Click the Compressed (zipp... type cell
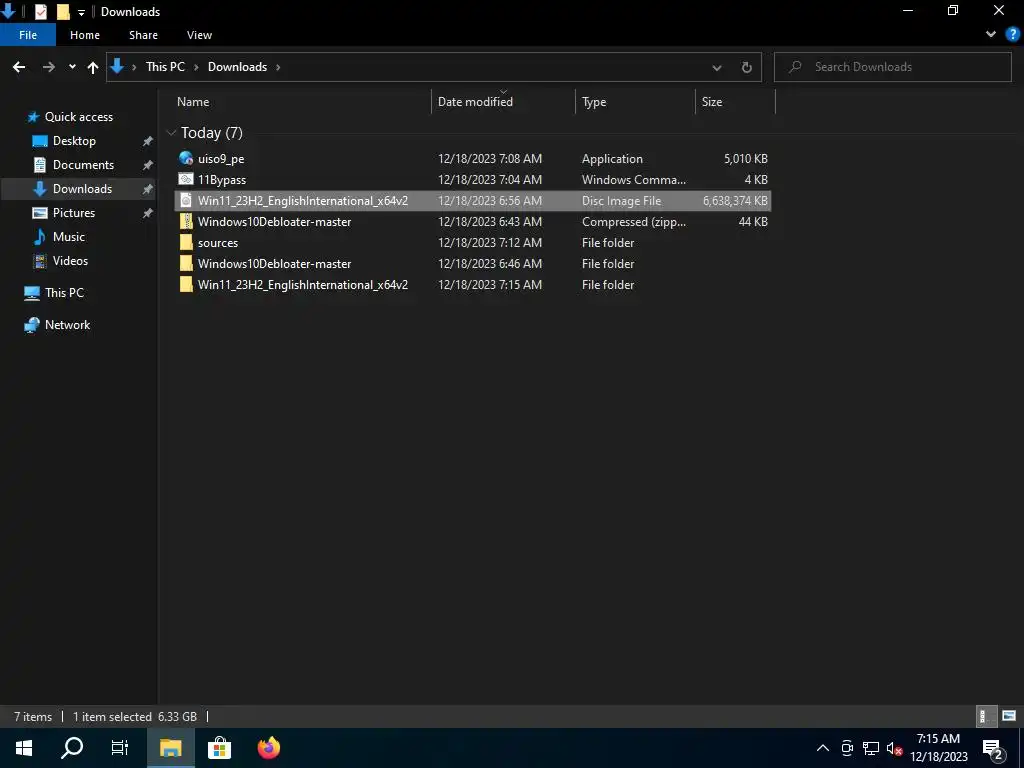The image size is (1024, 768). [x=633, y=221]
